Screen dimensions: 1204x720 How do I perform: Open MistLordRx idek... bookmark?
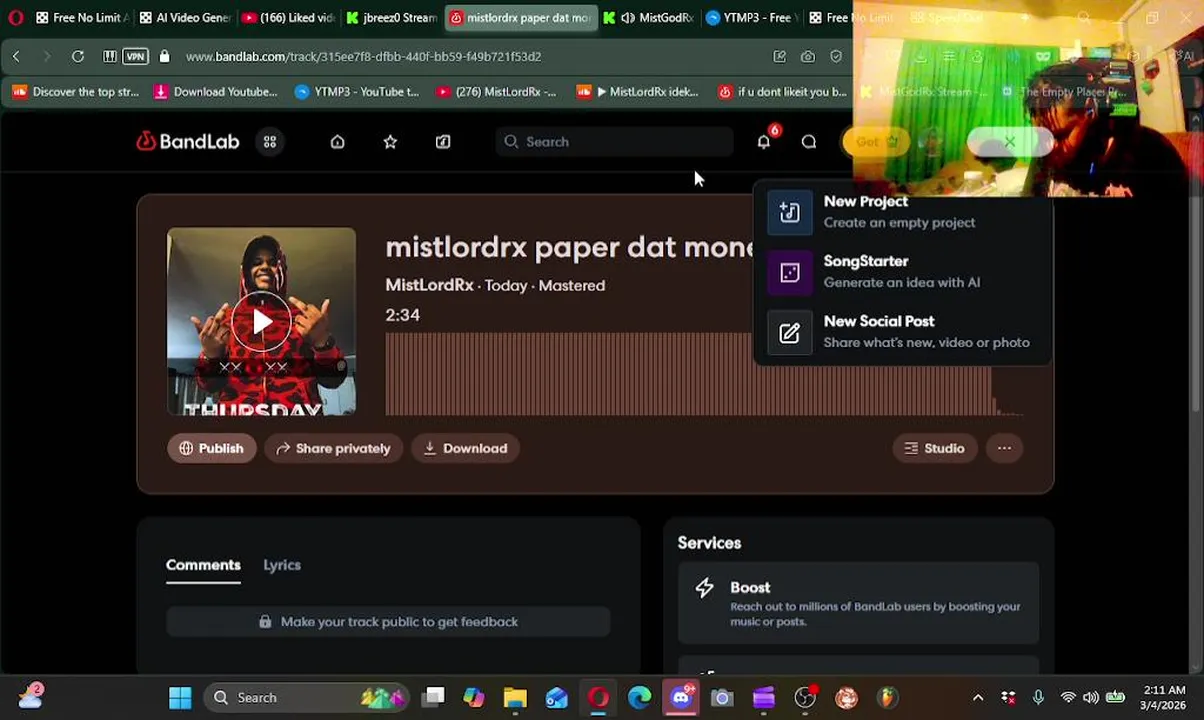click(638, 92)
